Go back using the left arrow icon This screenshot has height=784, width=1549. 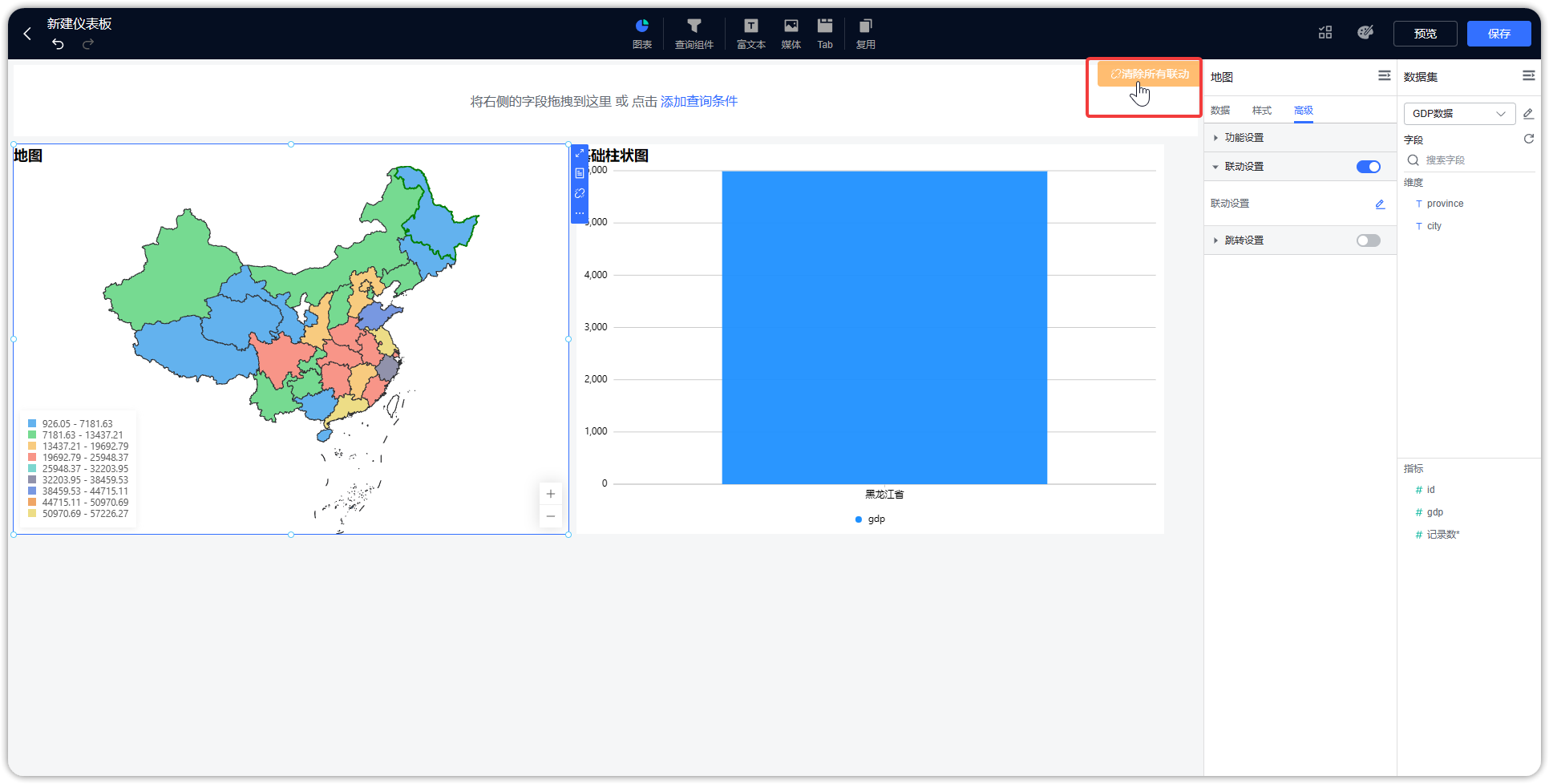click(x=27, y=34)
